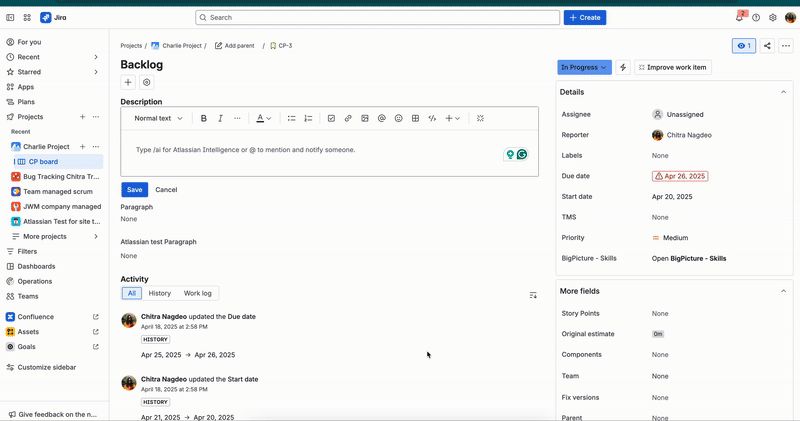Open Atlassian Intelligence from the editor toolbar
The width and height of the screenshot is (800, 421).
pyautogui.click(x=480, y=118)
